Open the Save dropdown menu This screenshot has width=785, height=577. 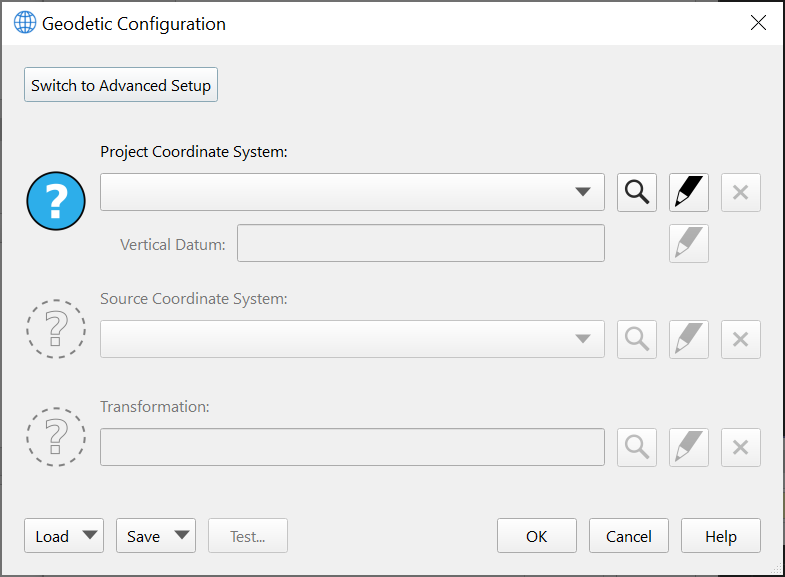tap(156, 536)
